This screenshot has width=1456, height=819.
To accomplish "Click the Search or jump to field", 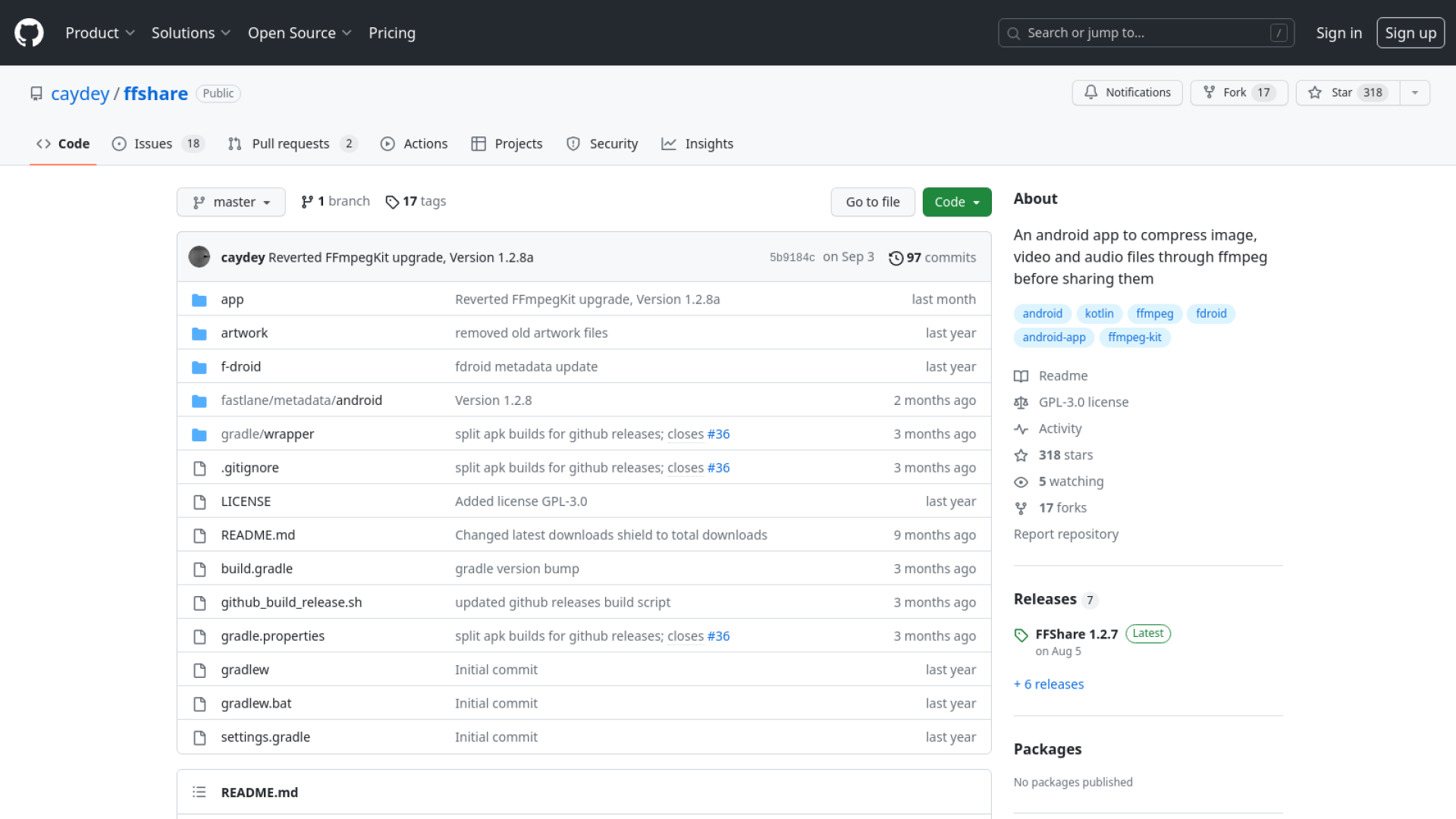I will pyautogui.click(x=1145, y=33).
